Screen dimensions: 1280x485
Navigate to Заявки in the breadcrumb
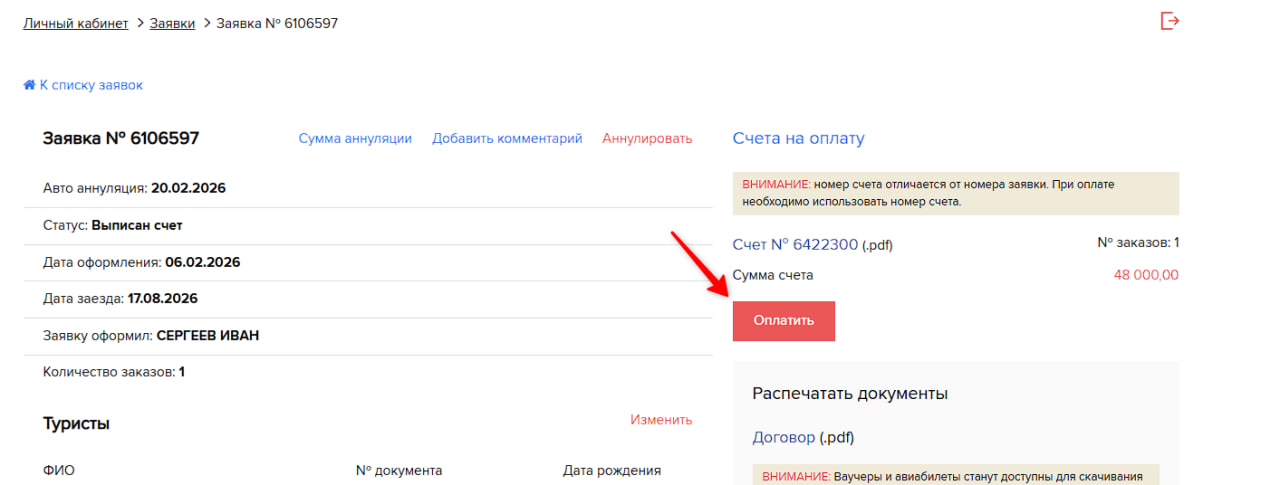(172, 23)
